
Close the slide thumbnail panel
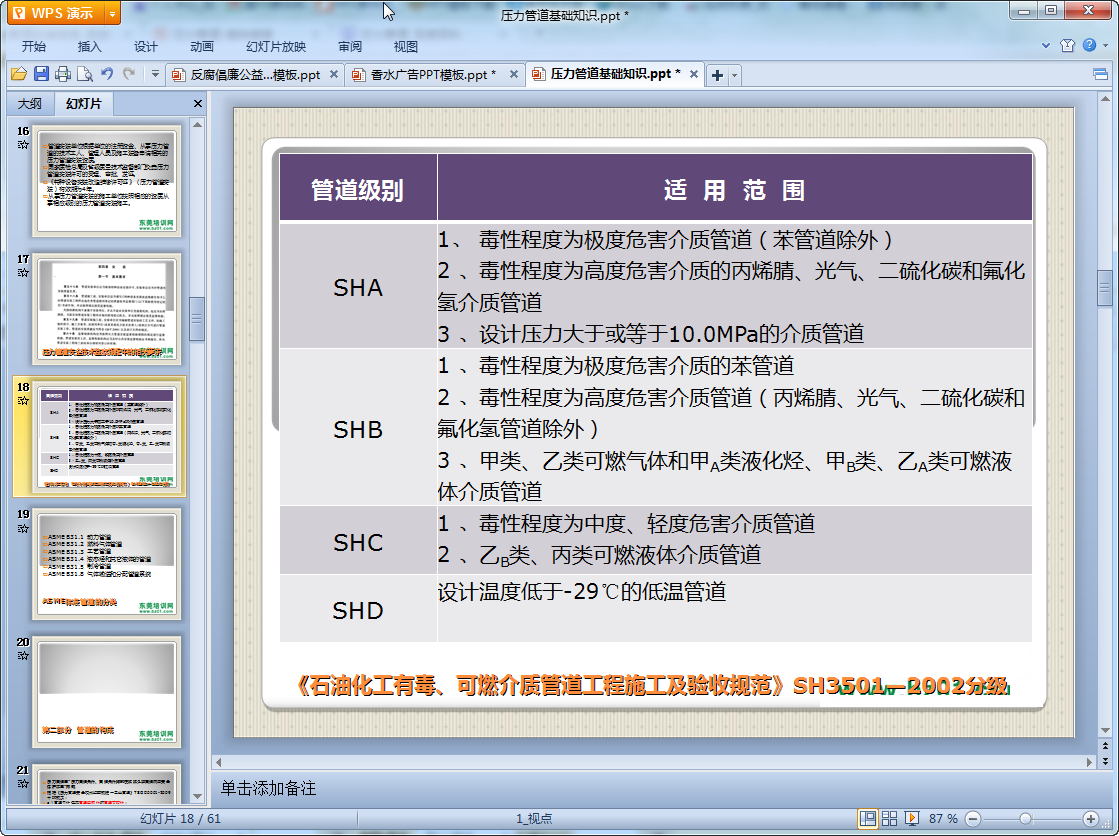pyautogui.click(x=198, y=104)
